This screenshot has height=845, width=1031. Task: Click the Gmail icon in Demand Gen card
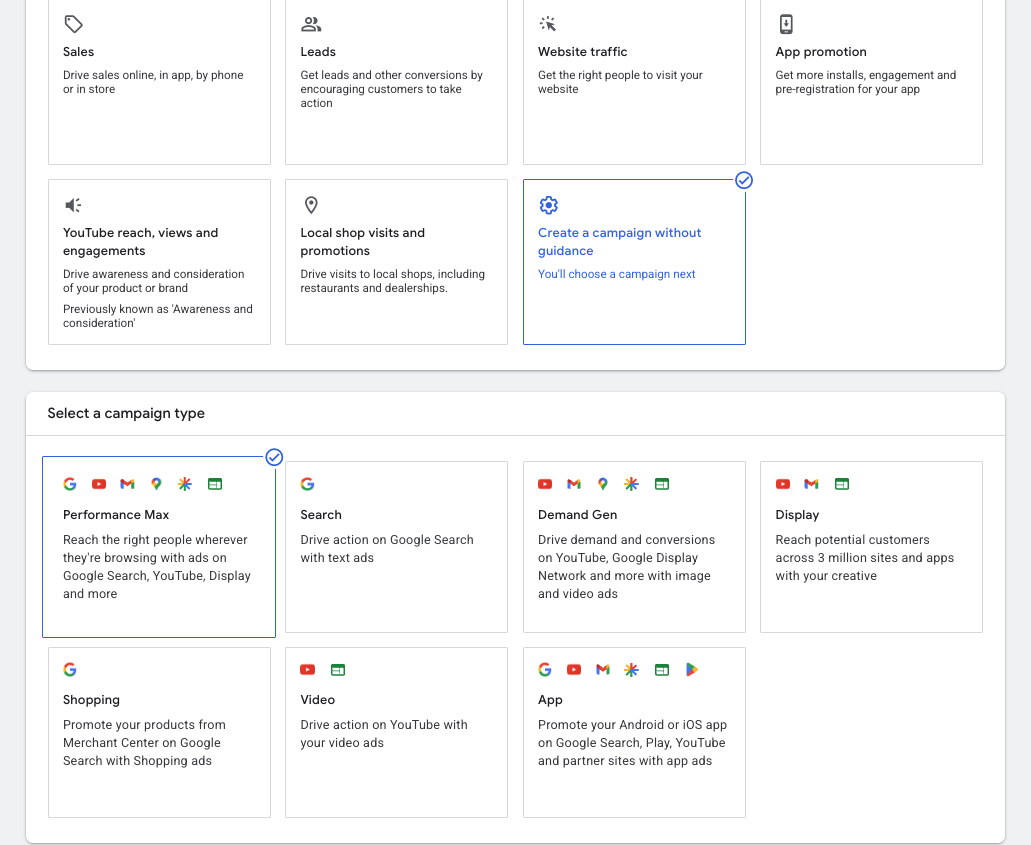click(574, 484)
